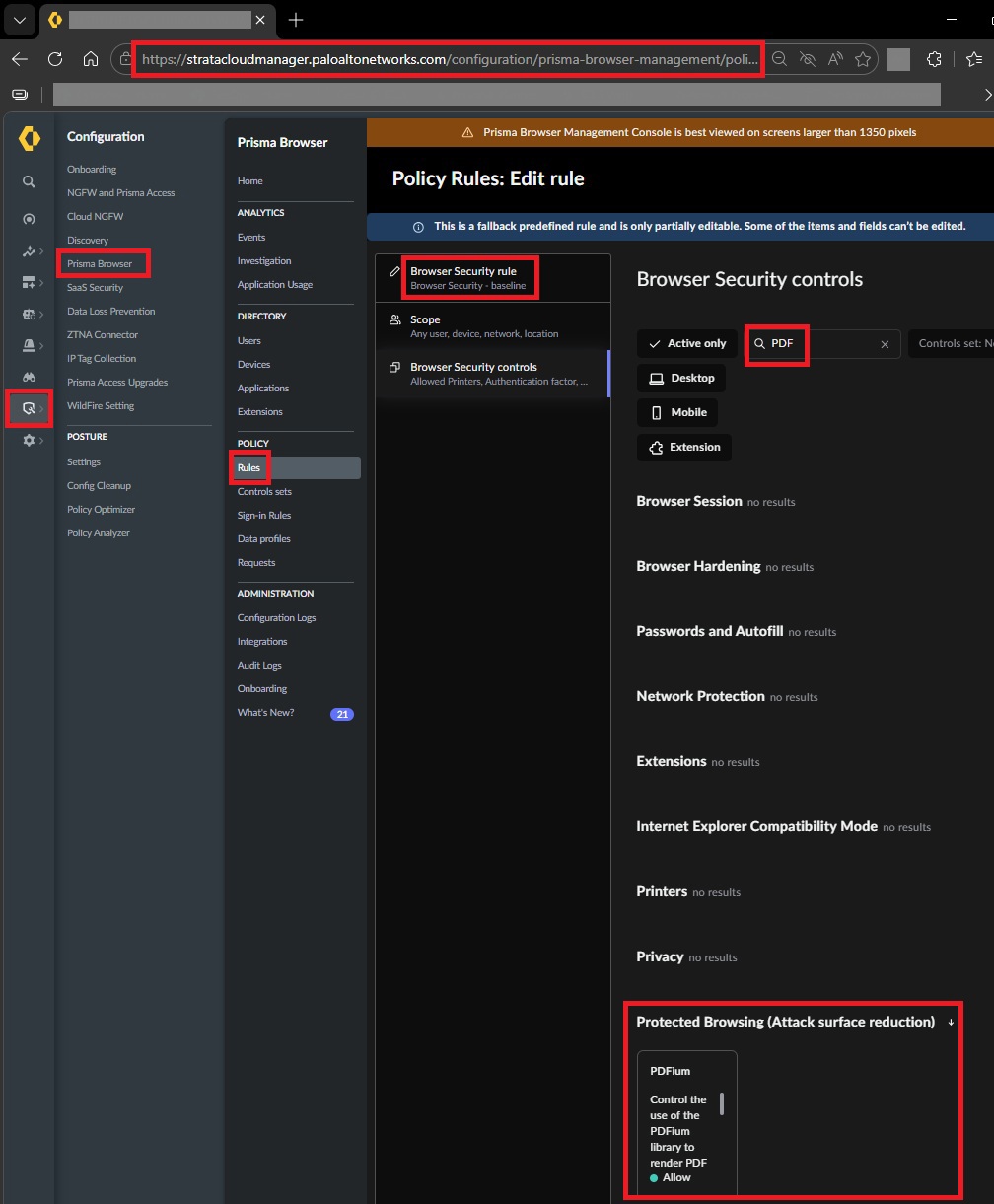This screenshot has height=1204, width=994.
Task: Open What's New with 21 badge
Action: [x=296, y=712]
